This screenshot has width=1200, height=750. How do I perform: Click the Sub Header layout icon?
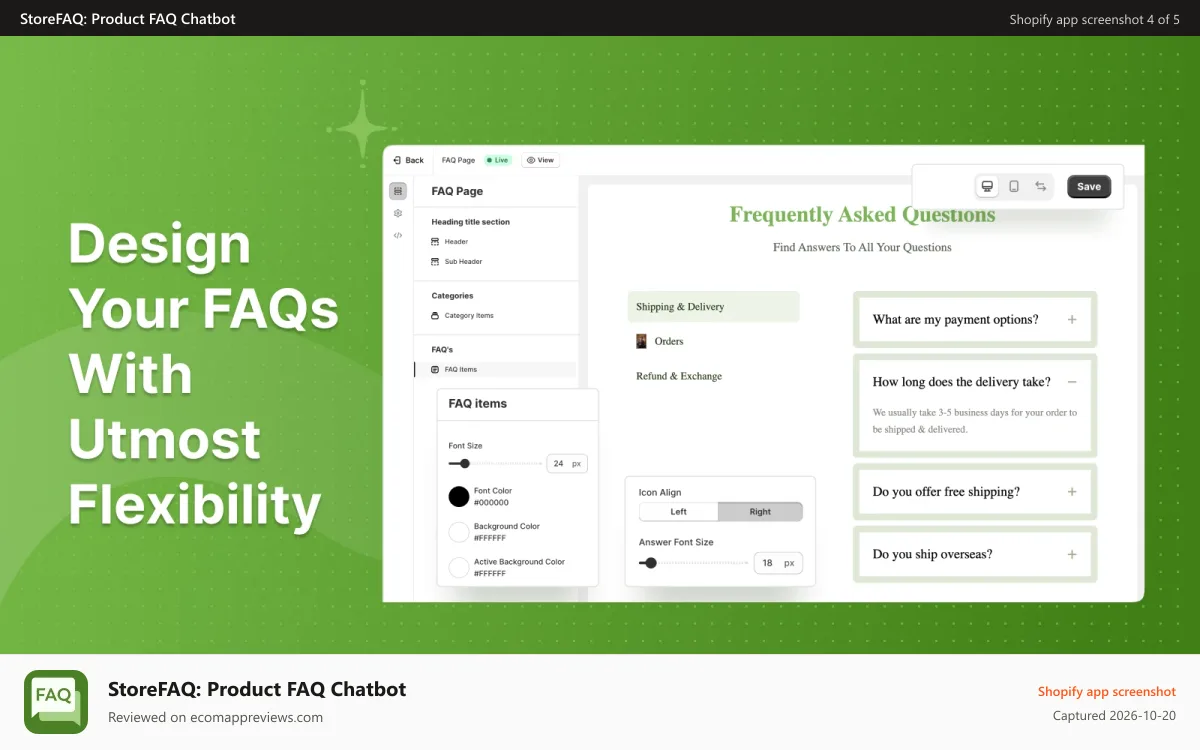(x=435, y=262)
